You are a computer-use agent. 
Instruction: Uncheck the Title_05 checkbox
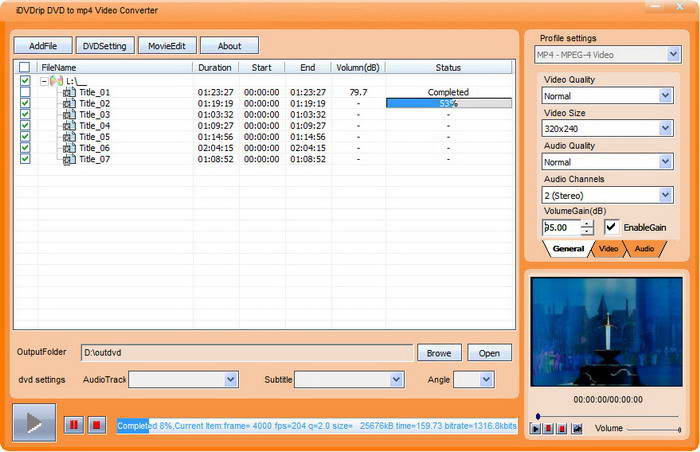[x=25, y=137]
